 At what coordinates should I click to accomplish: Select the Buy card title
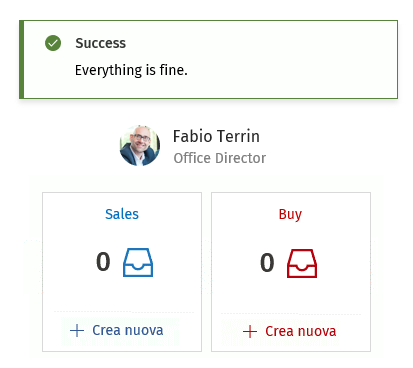[x=290, y=214]
